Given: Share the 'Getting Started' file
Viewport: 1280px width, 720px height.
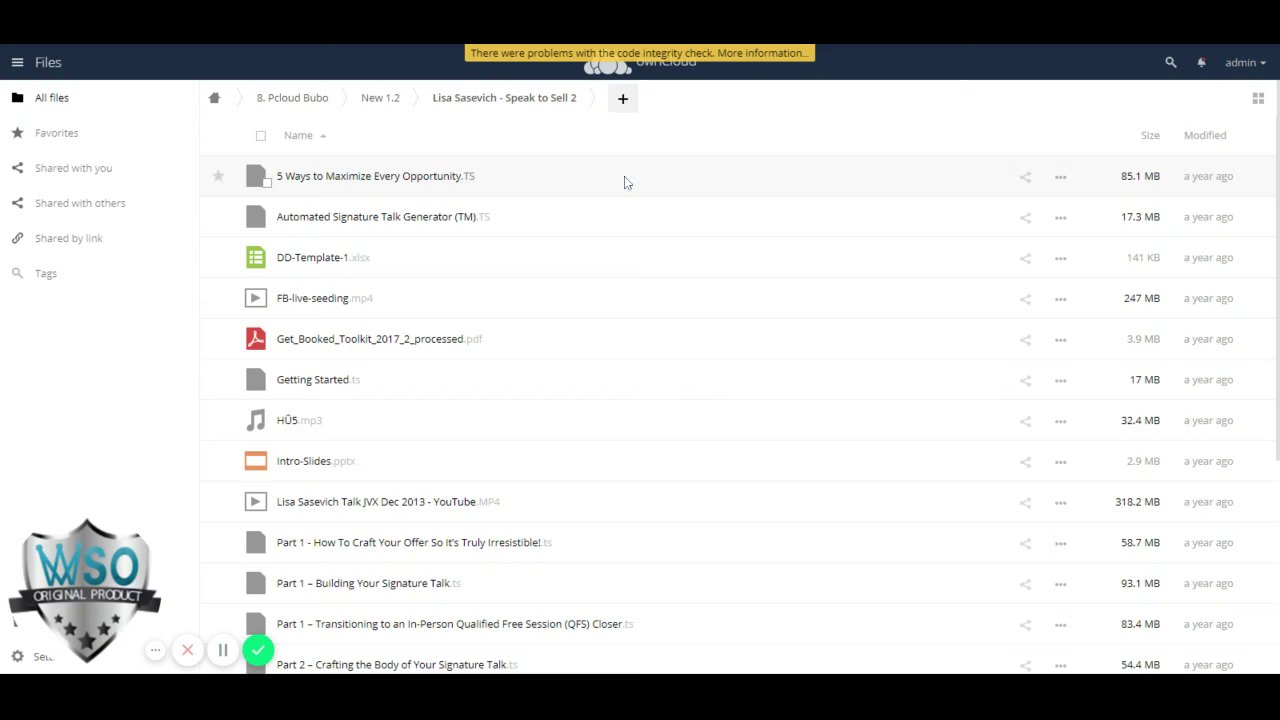Looking at the screenshot, I should click(x=1025, y=380).
